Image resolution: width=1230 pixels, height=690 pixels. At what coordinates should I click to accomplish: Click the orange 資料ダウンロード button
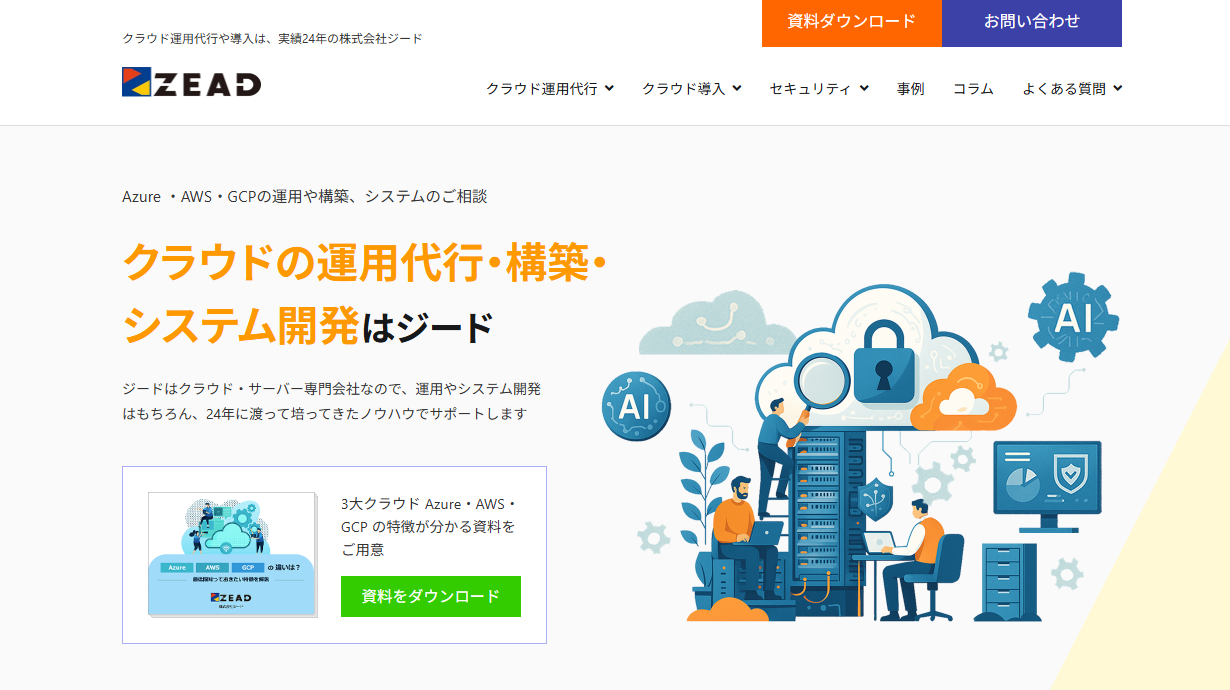coord(852,23)
